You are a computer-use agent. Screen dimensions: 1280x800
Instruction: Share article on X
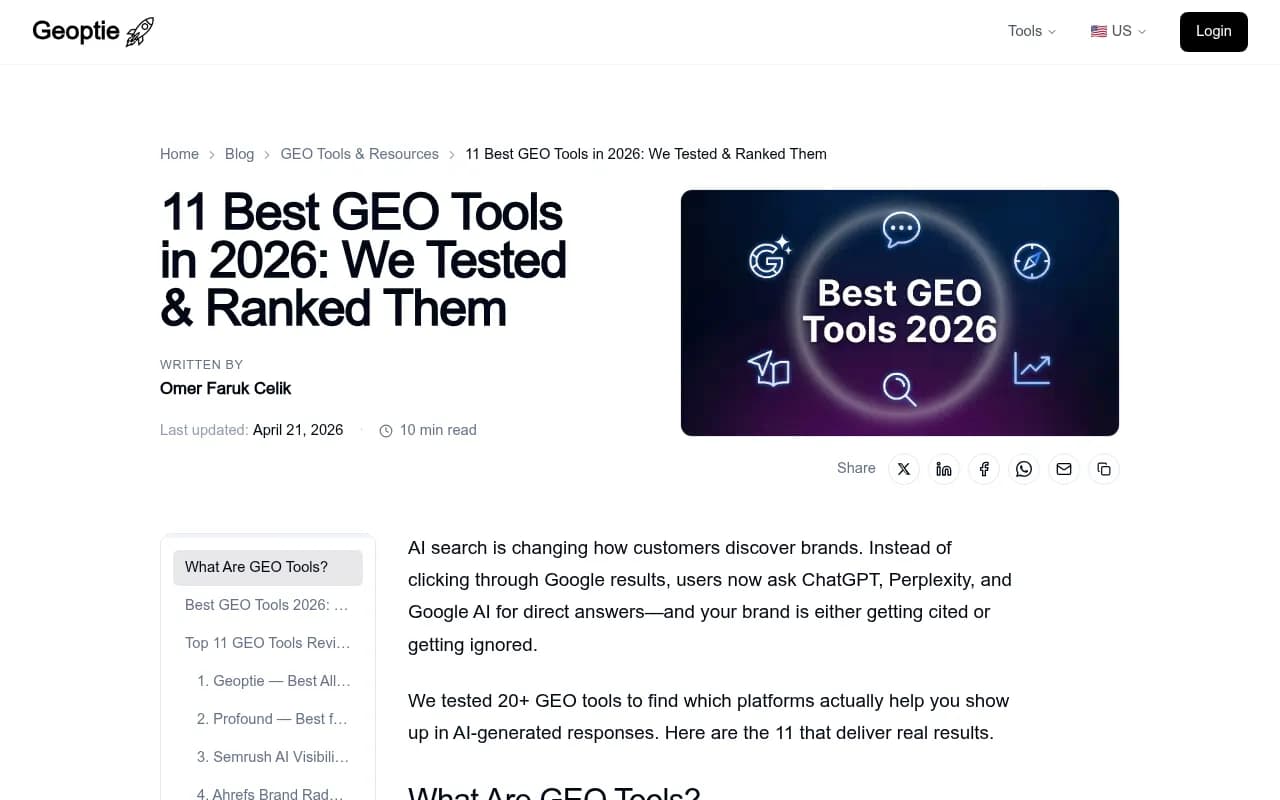[x=904, y=469]
